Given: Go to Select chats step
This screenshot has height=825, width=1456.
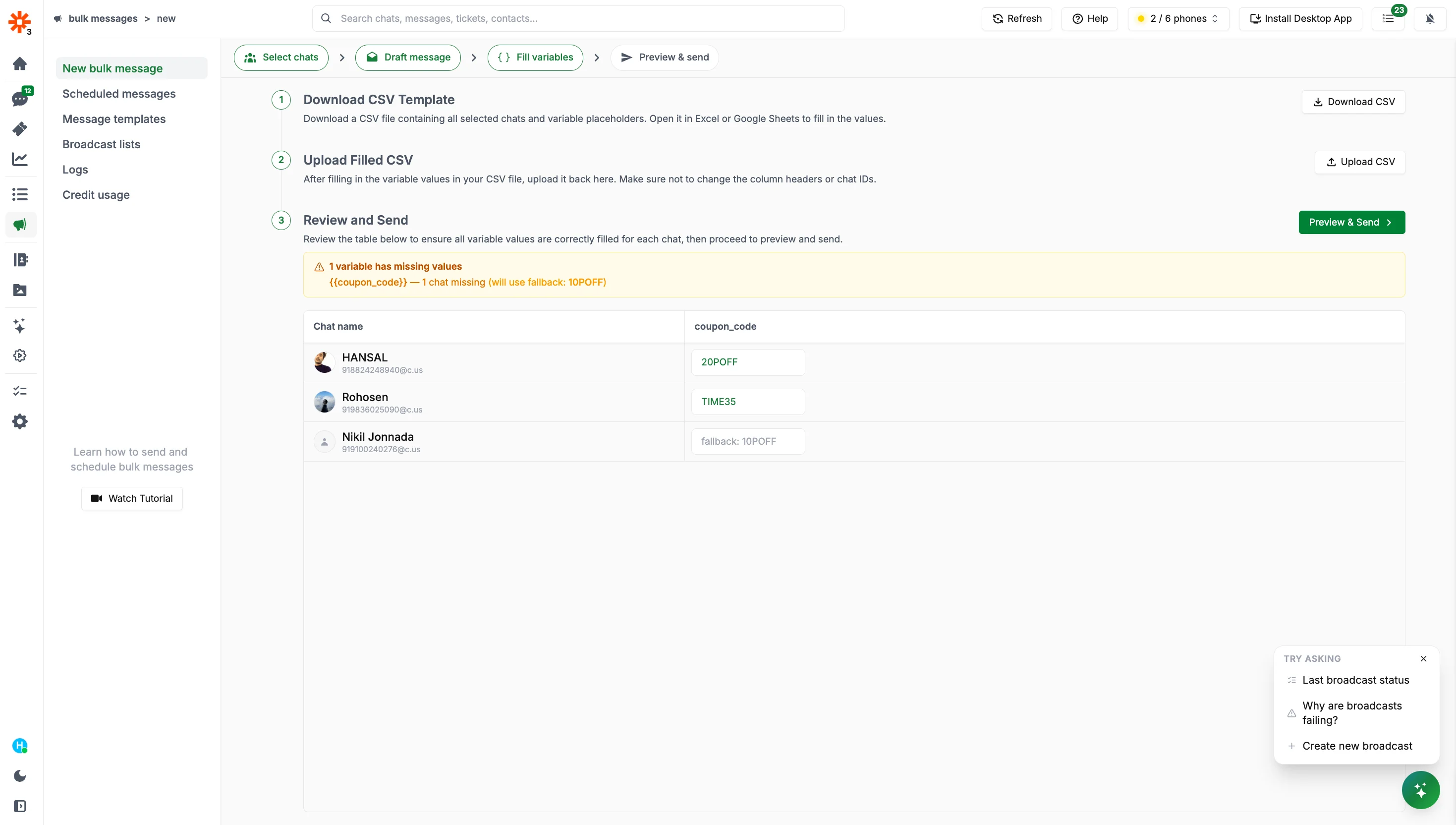Looking at the screenshot, I should pos(281,57).
